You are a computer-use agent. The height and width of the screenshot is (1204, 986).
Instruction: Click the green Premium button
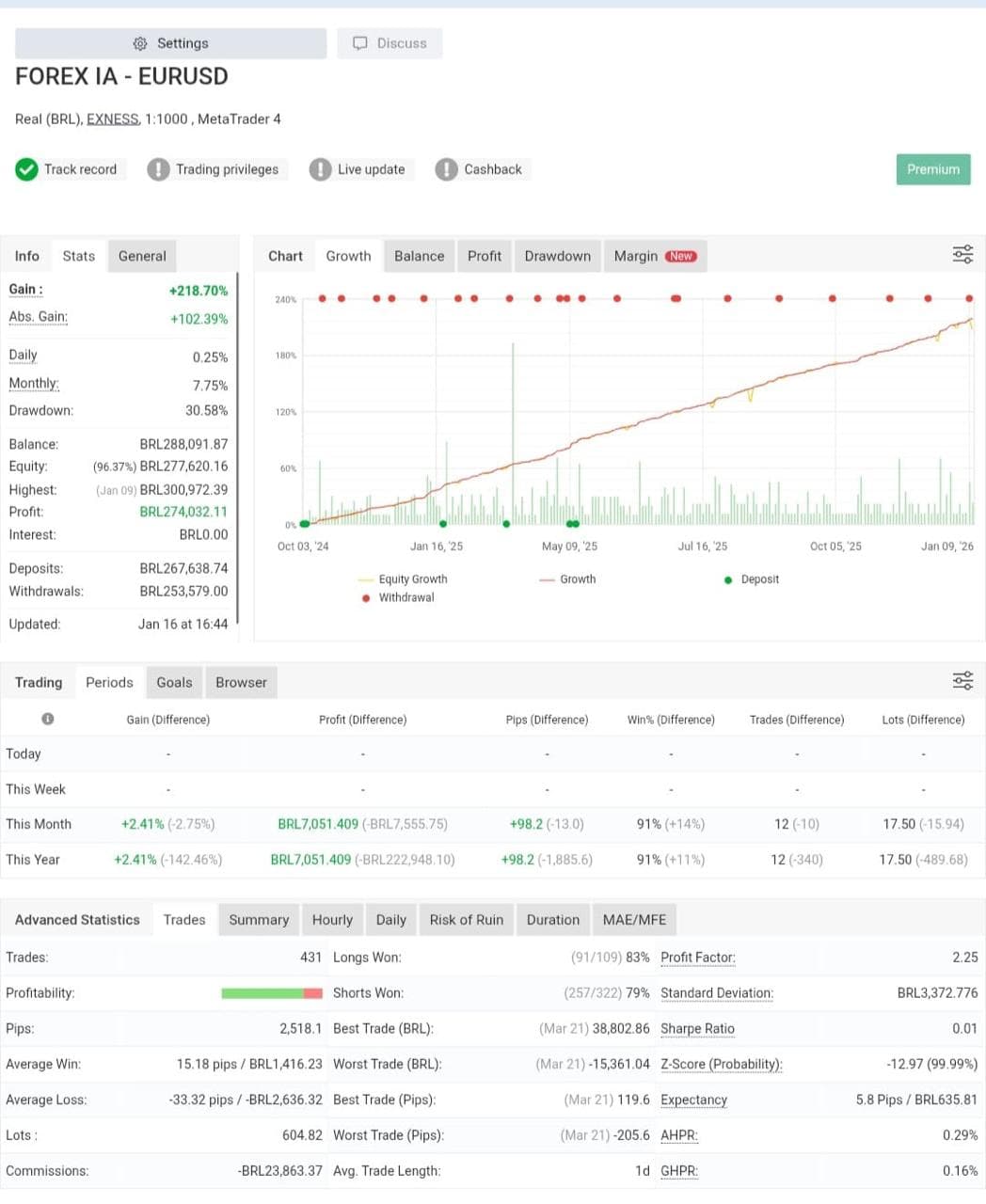pyautogui.click(x=932, y=169)
